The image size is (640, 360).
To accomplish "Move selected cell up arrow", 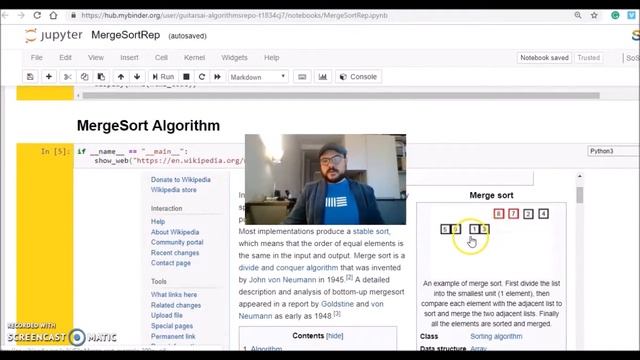I will [x=121, y=77].
